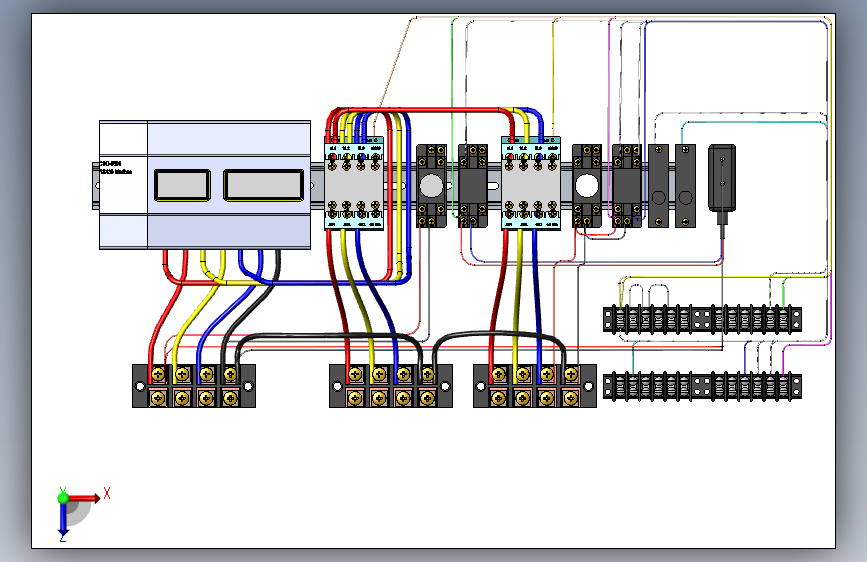The width and height of the screenshot is (867, 562).
Task: Click the red X axis arrow of triad
Action: [86, 498]
